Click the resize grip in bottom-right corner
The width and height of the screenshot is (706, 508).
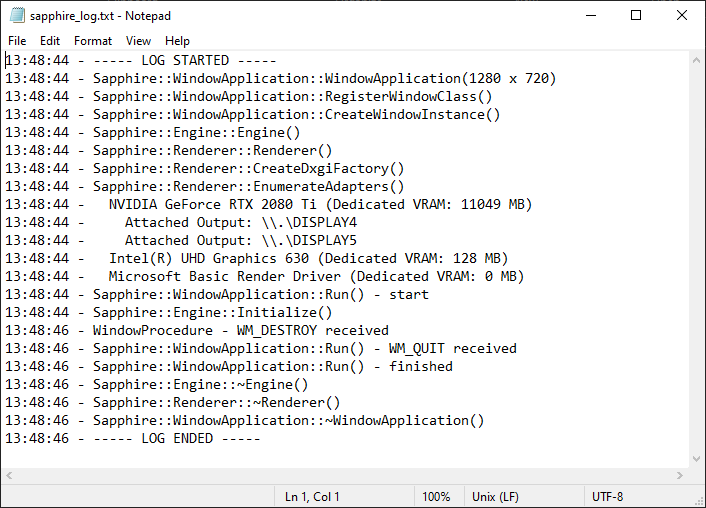698,500
